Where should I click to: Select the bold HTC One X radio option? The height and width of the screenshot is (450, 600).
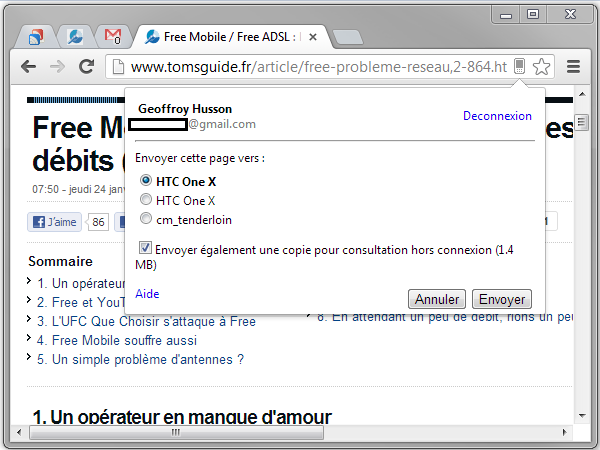(145, 180)
